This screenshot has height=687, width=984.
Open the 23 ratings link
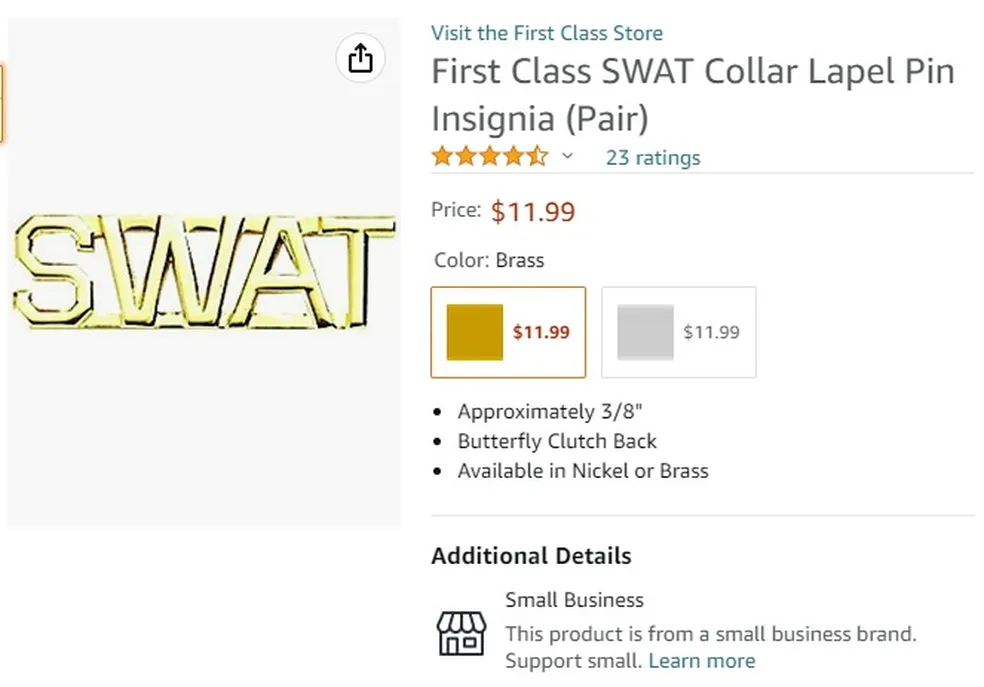(x=652, y=158)
